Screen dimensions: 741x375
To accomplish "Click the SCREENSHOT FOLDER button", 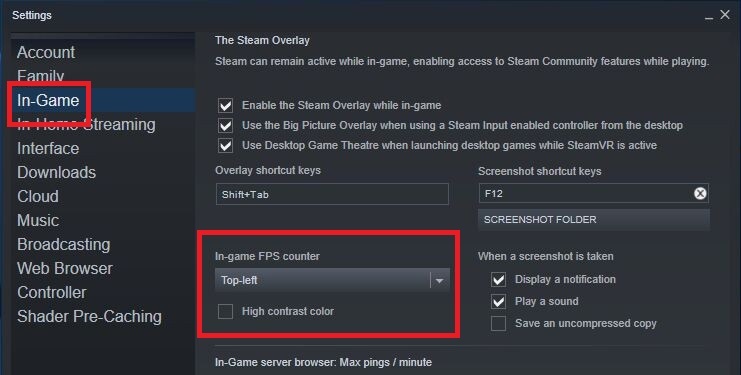I will (594, 220).
